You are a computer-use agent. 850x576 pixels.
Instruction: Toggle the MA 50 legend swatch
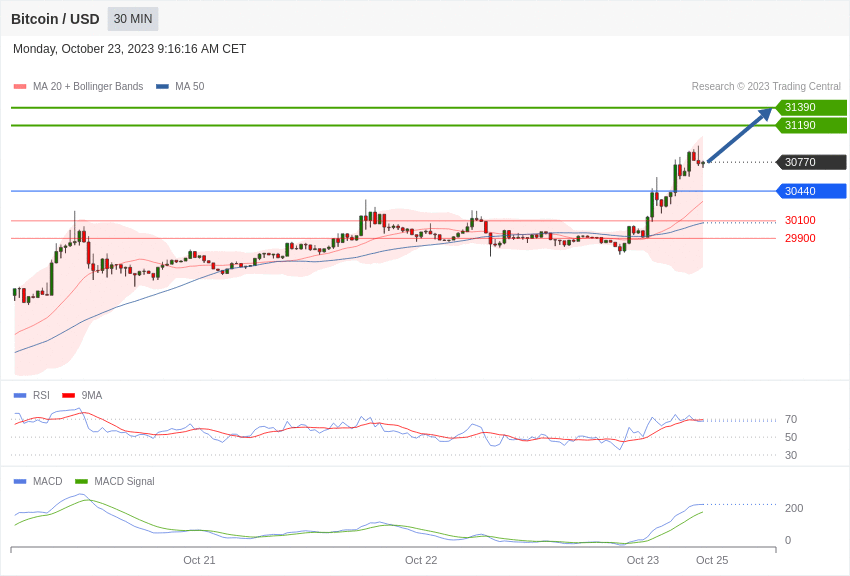(x=162, y=87)
